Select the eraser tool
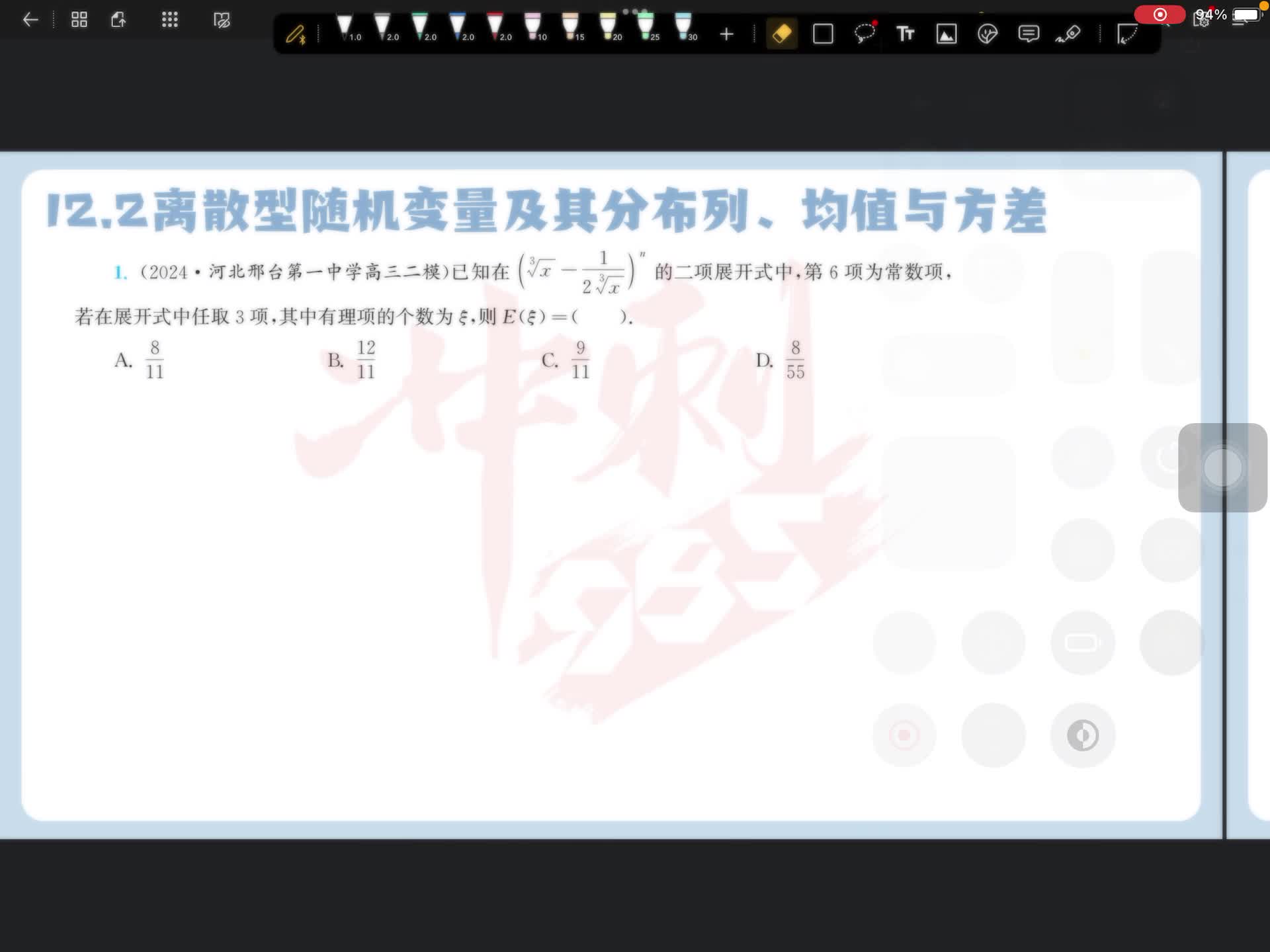The image size is (1270, 952). coord(782,34)
